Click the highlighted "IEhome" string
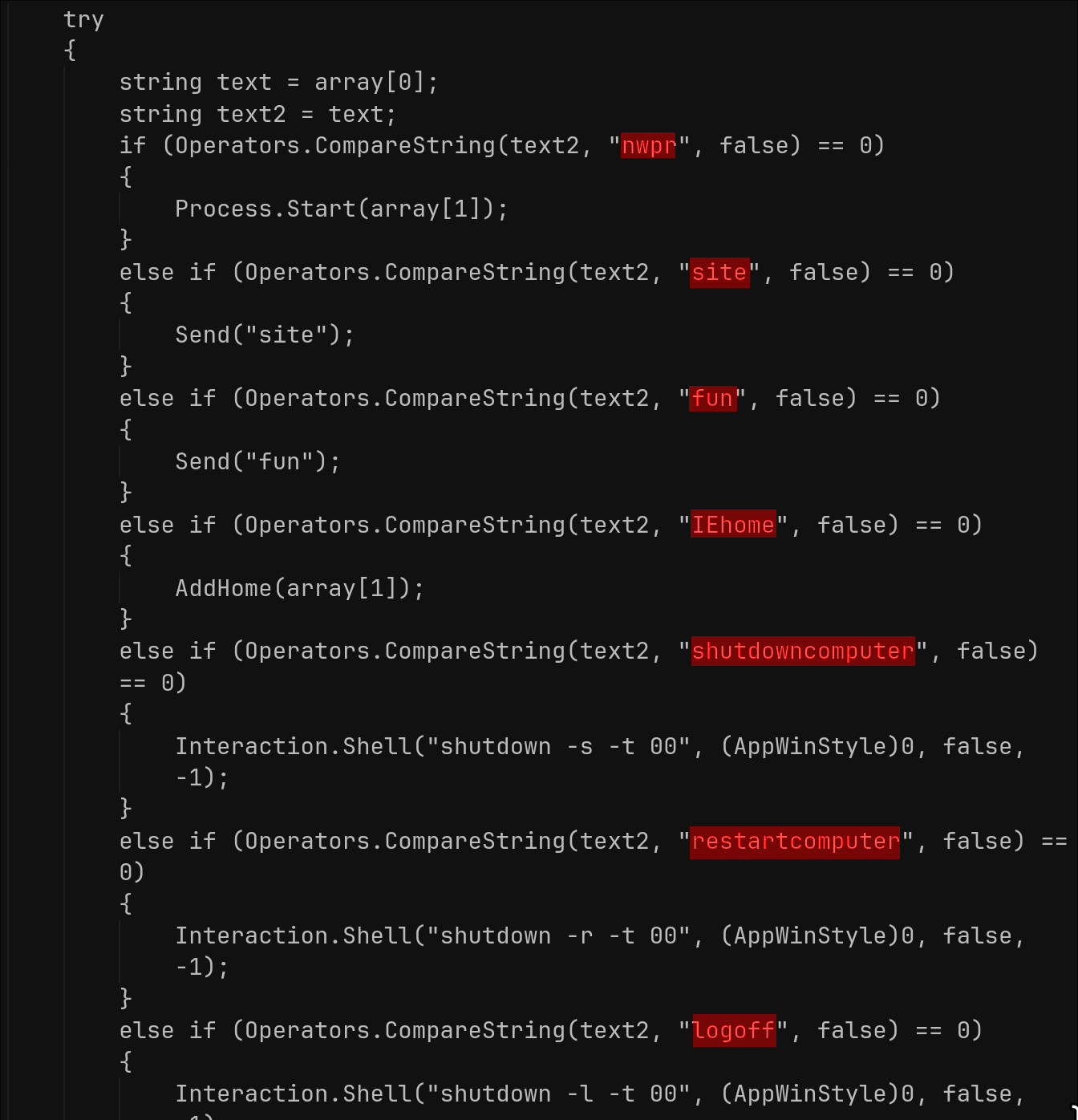Viewport: 1078px width, 1120px height. click(732, 526)
